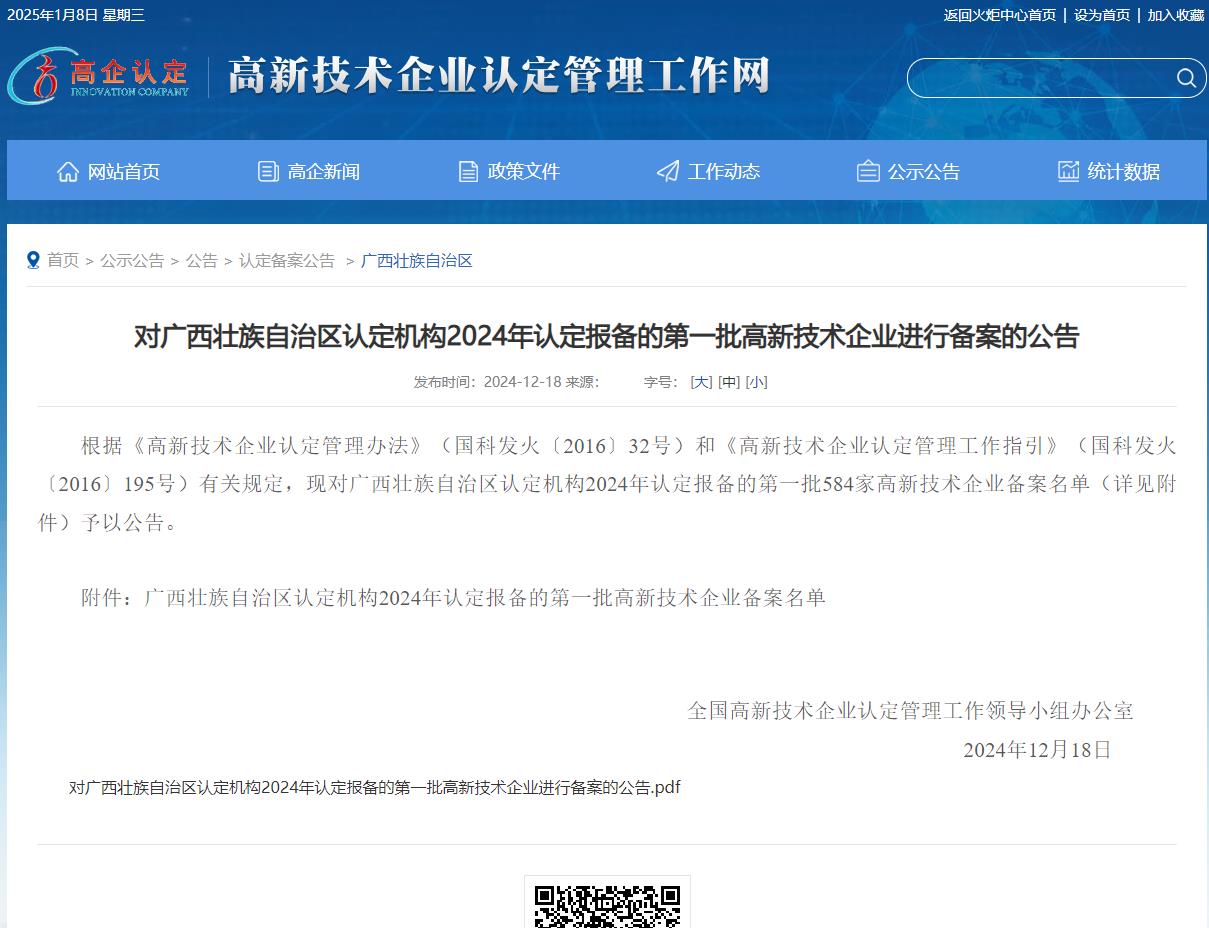Set font size to small [小]
Image resolution: width=1209 pixels, height=928 pixels.
pos(756,382)
